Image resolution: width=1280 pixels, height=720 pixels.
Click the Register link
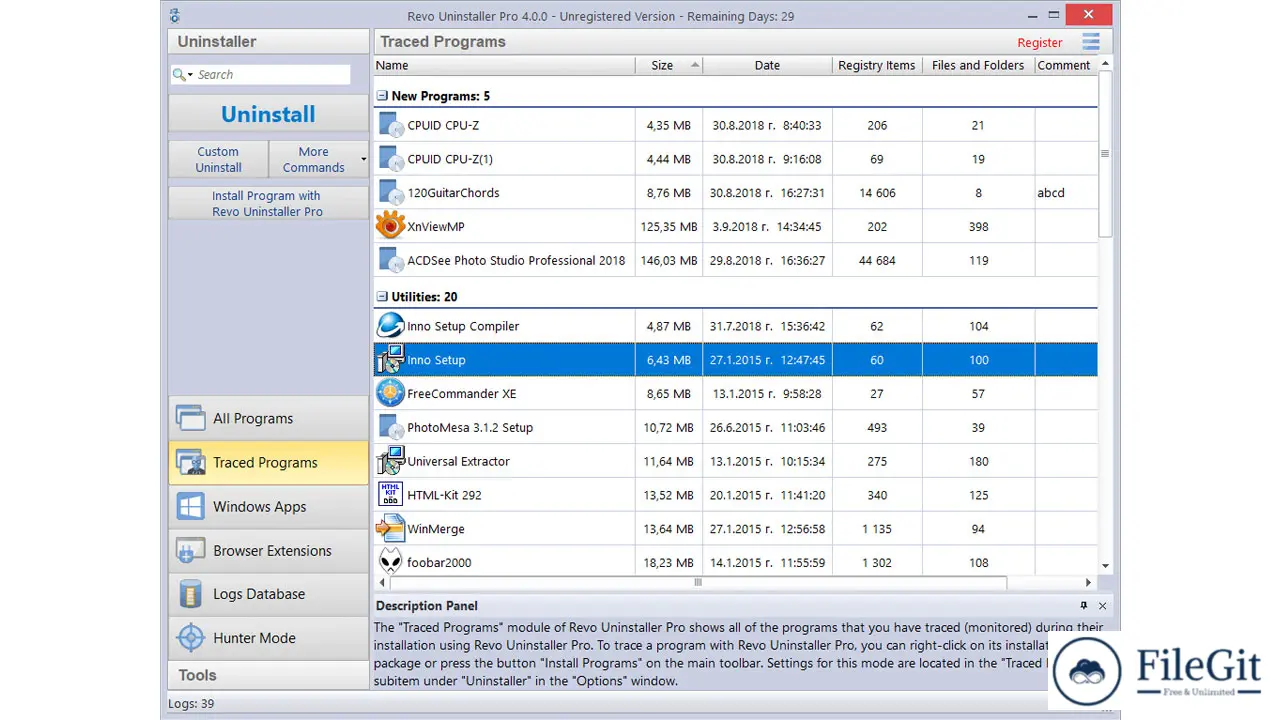pos(1040,43)
